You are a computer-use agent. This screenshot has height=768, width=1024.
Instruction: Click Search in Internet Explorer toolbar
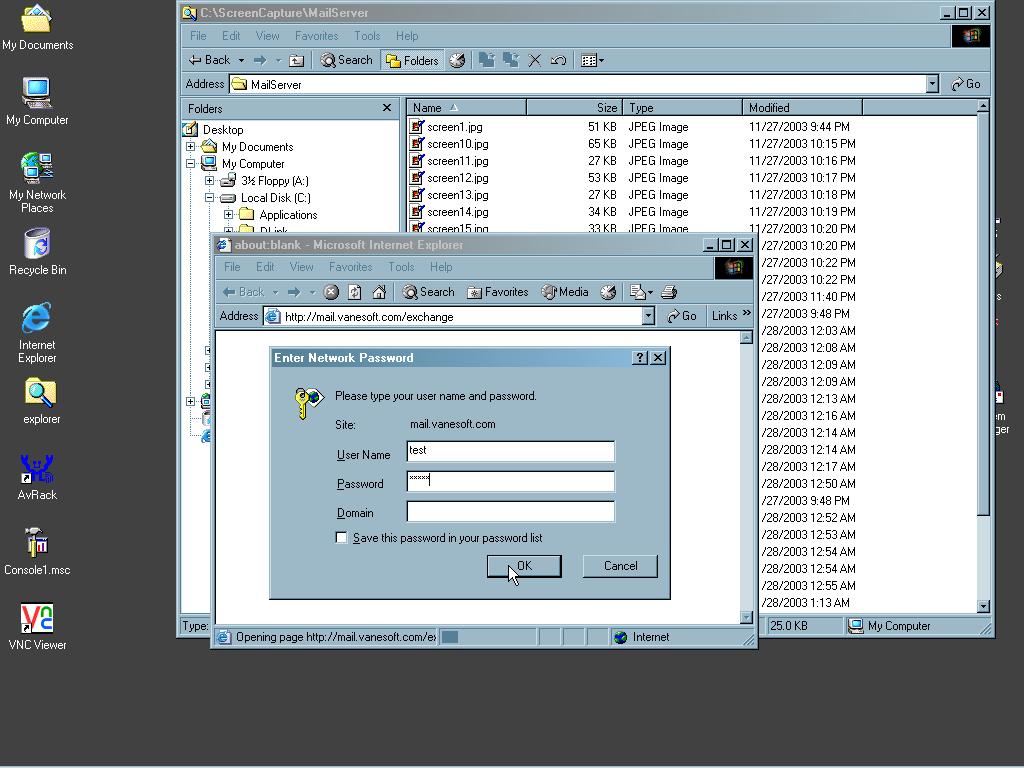[428, 292]
